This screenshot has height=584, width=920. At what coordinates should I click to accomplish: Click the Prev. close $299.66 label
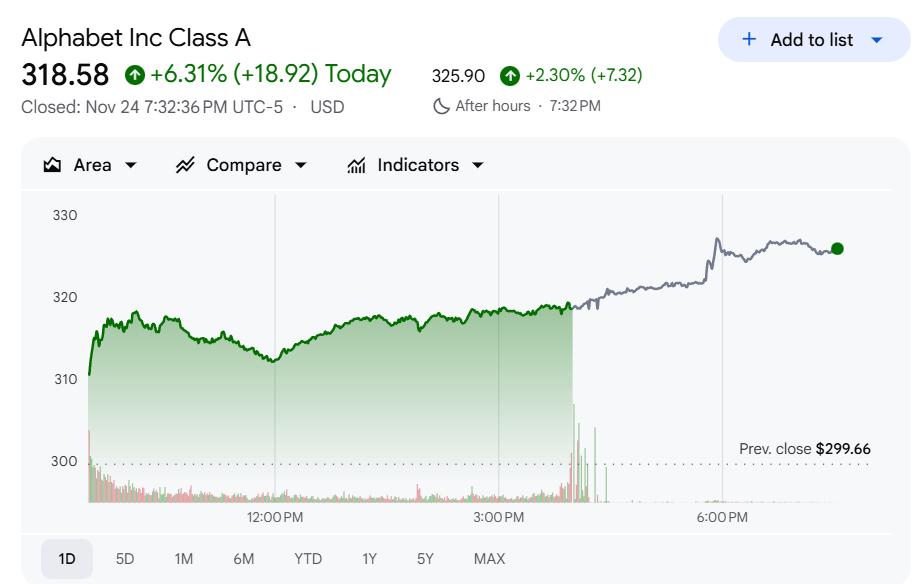[804, 449]
